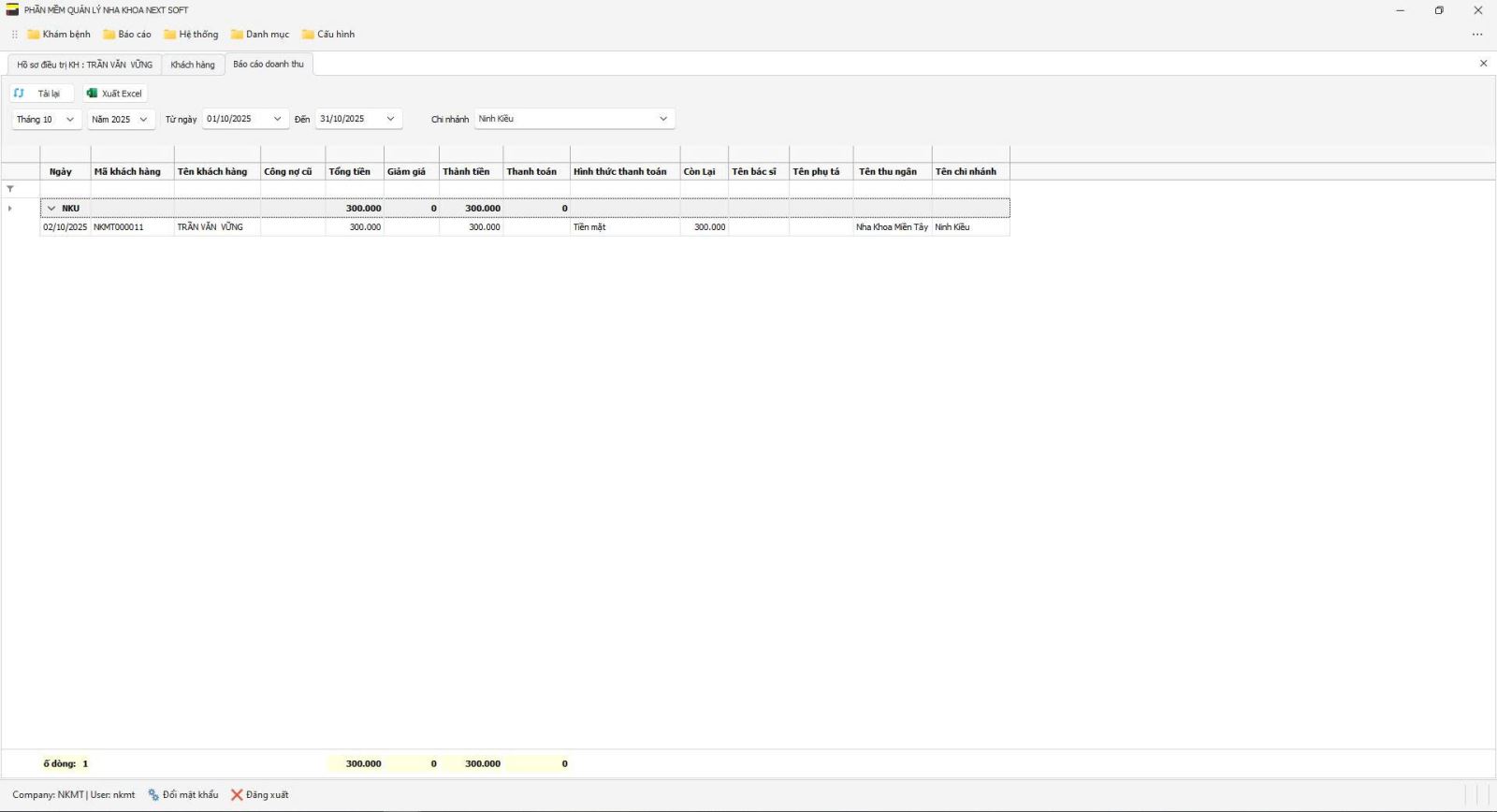Click the Xuất Excel export icon
1497x812 pixels.
tap(92, 94)
